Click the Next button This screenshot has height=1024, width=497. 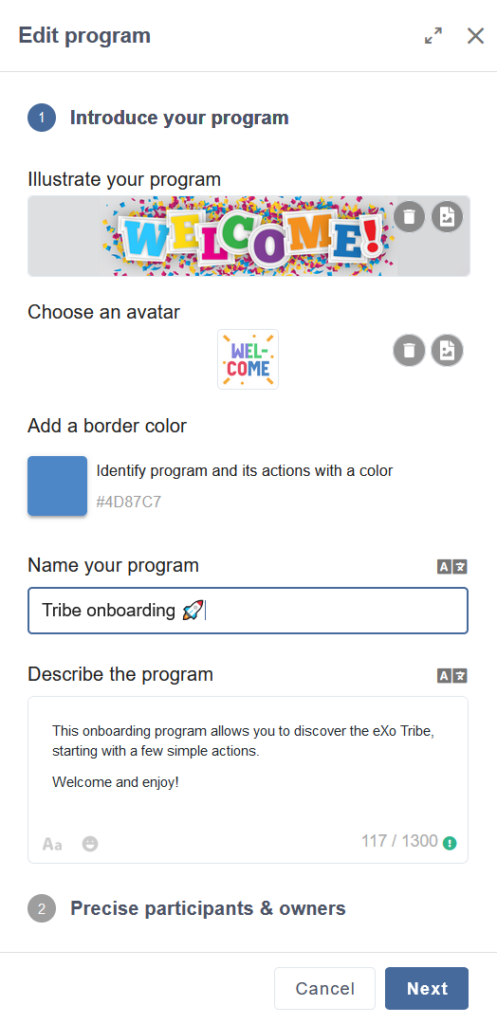(x=427, y=989)
